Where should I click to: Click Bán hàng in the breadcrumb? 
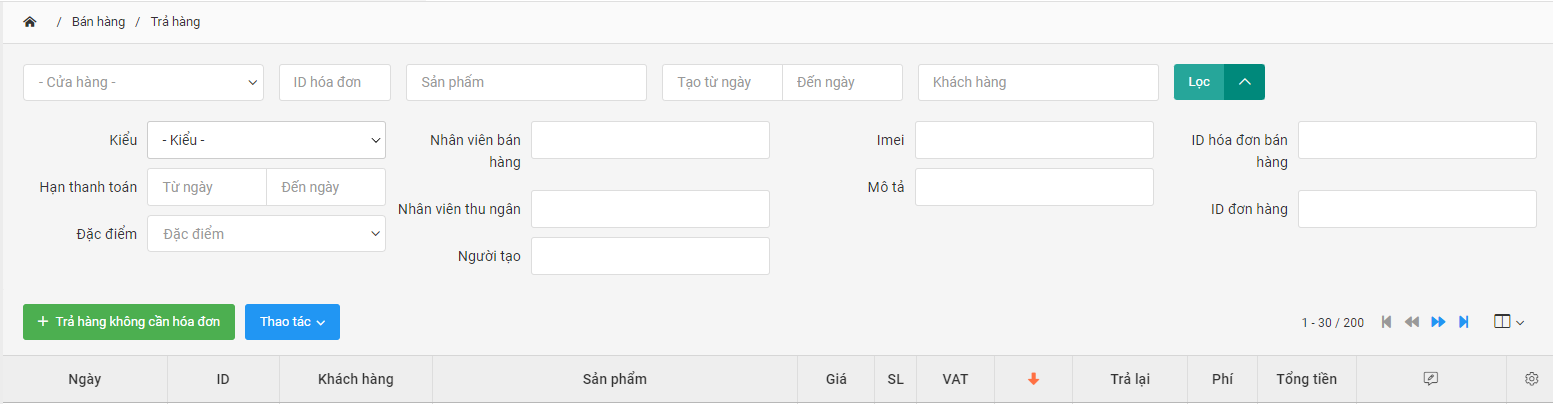pyautogui.click(x=98, y=22)
